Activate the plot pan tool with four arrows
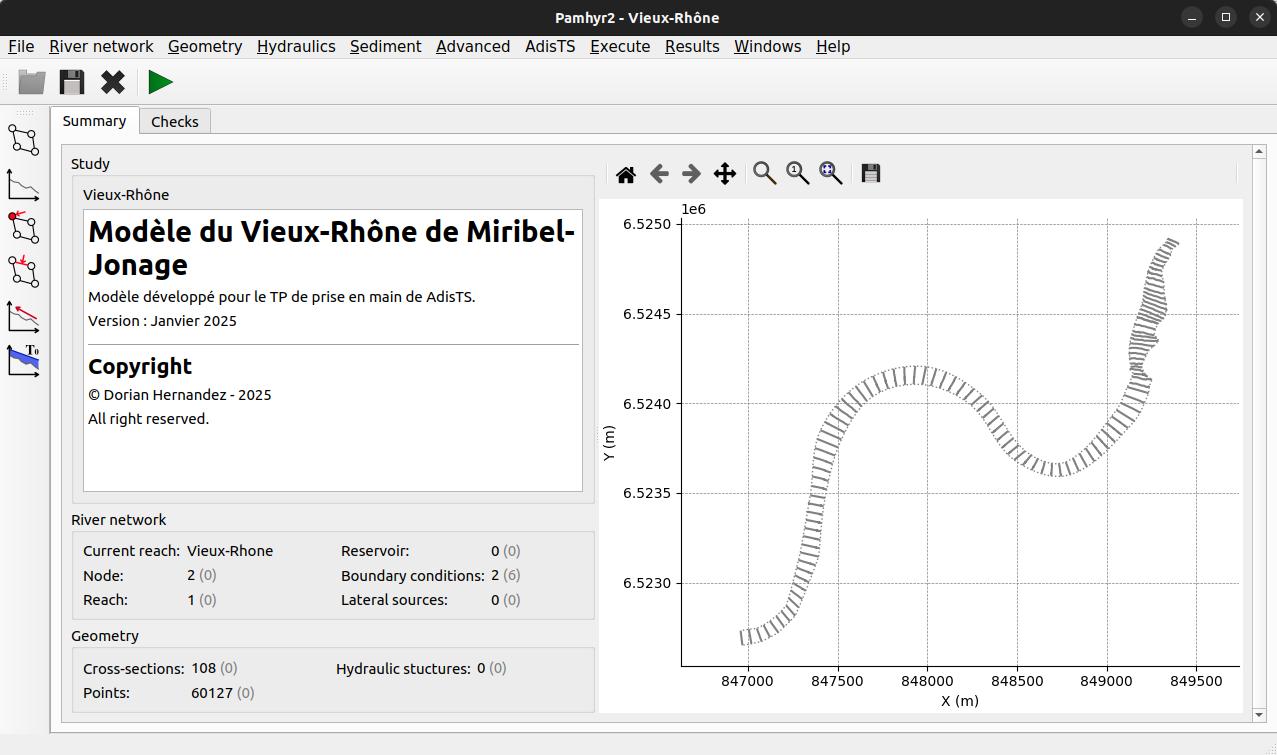The image size is (1277, 755). click(725, 174)
